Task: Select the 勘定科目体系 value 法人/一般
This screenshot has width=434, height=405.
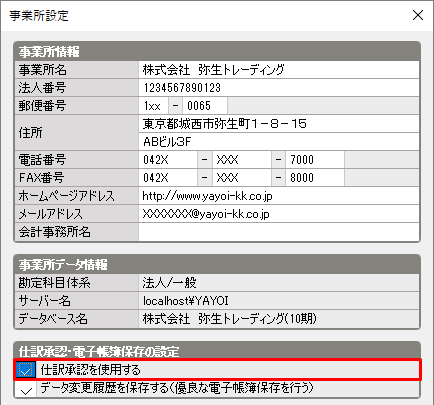Action: (279, 283)
